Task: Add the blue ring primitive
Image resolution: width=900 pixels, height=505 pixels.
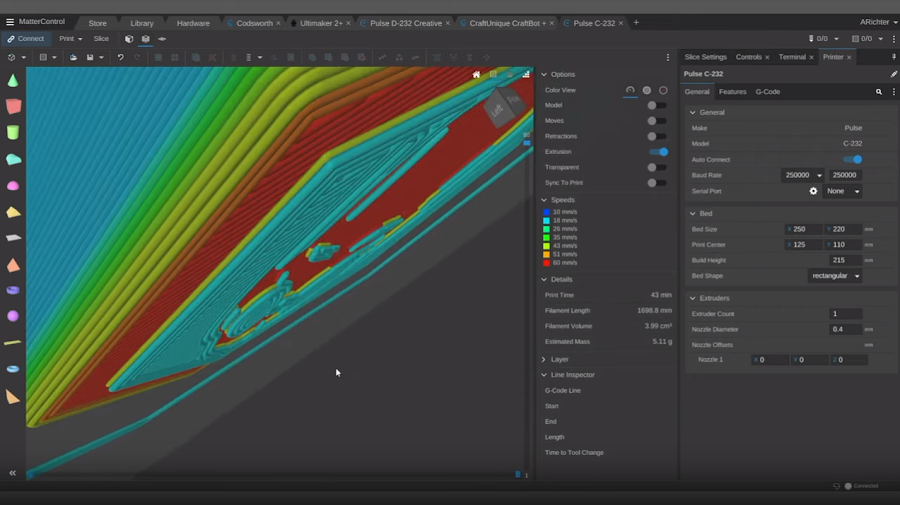Action: [13, 369]
